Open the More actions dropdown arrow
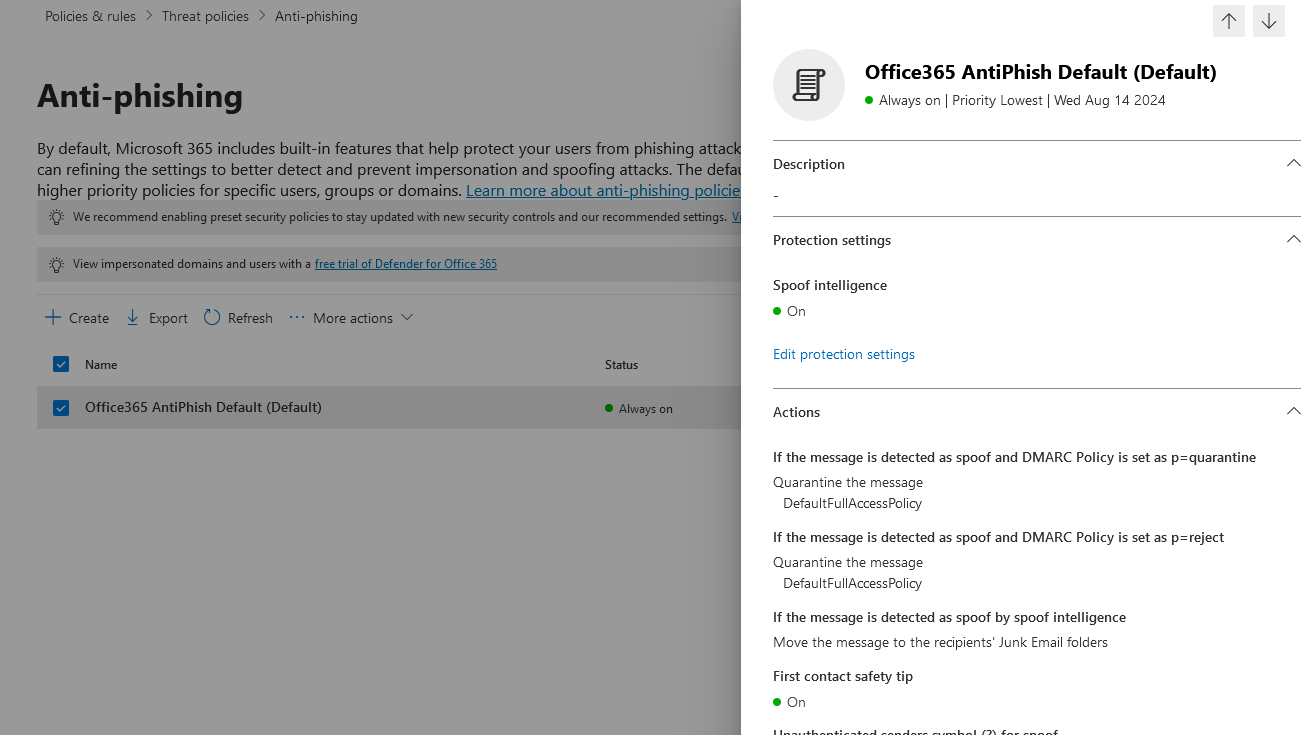Screen dimensions: 1302x735 pyautogui.click(x=407, y=318)
